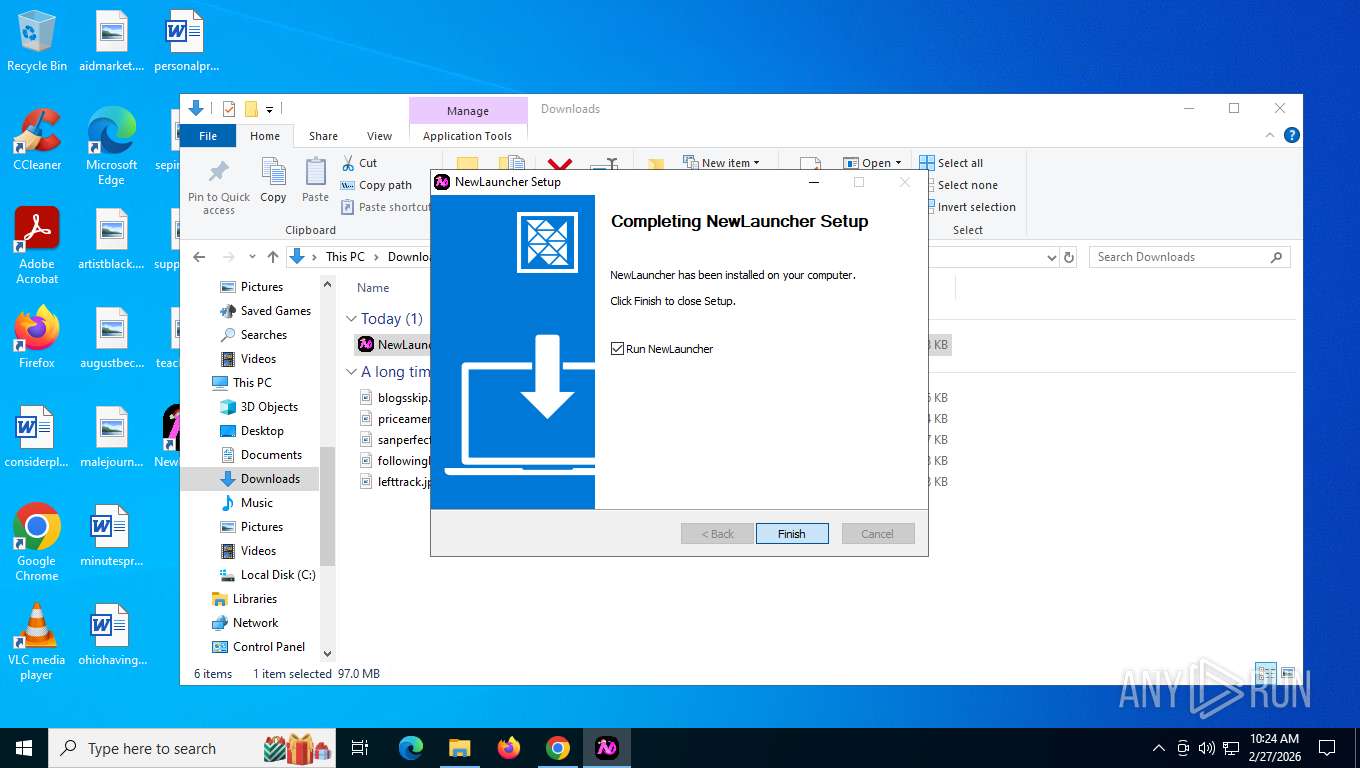This screenshot has width=1360, height=768.
Task: Select the aidmarket desktop file icon
Action: click(x=111, y=41)
